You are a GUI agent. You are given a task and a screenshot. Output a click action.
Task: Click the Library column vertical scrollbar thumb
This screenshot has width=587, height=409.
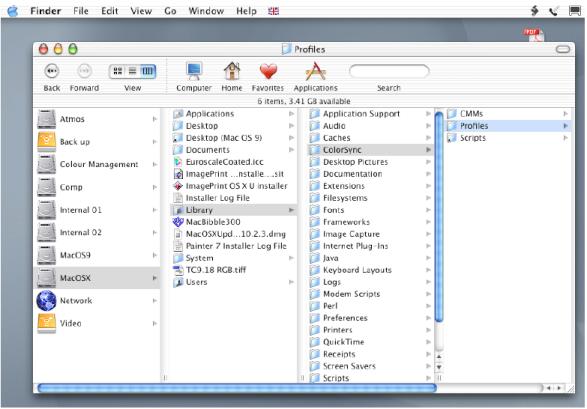click(x=439, y=217)
